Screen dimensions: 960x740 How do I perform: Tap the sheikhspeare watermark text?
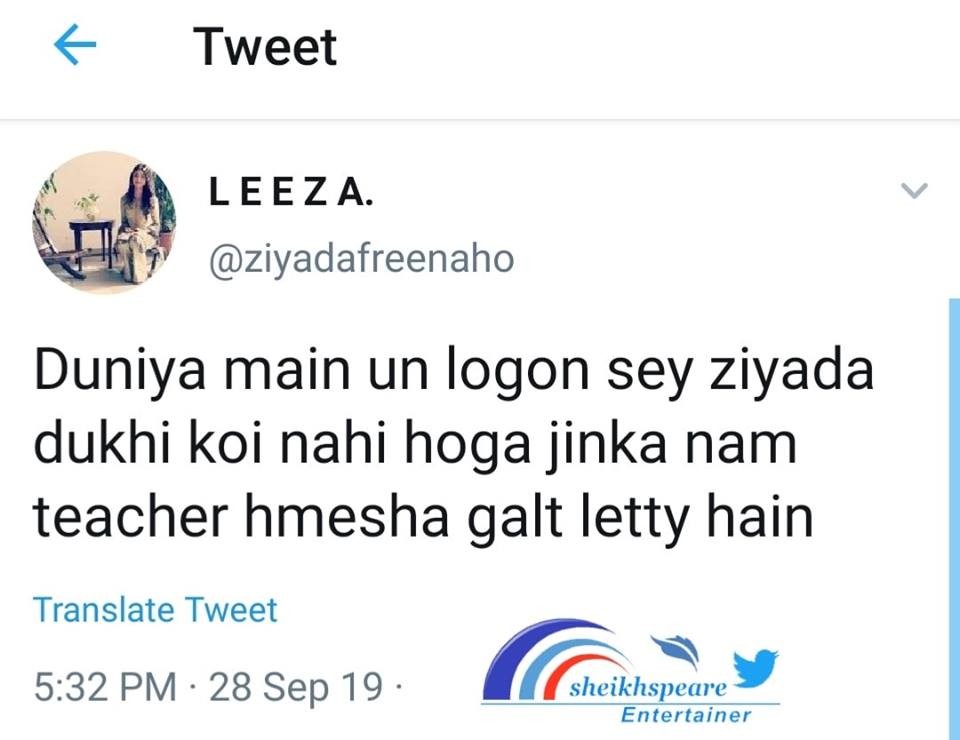(648, 688)
